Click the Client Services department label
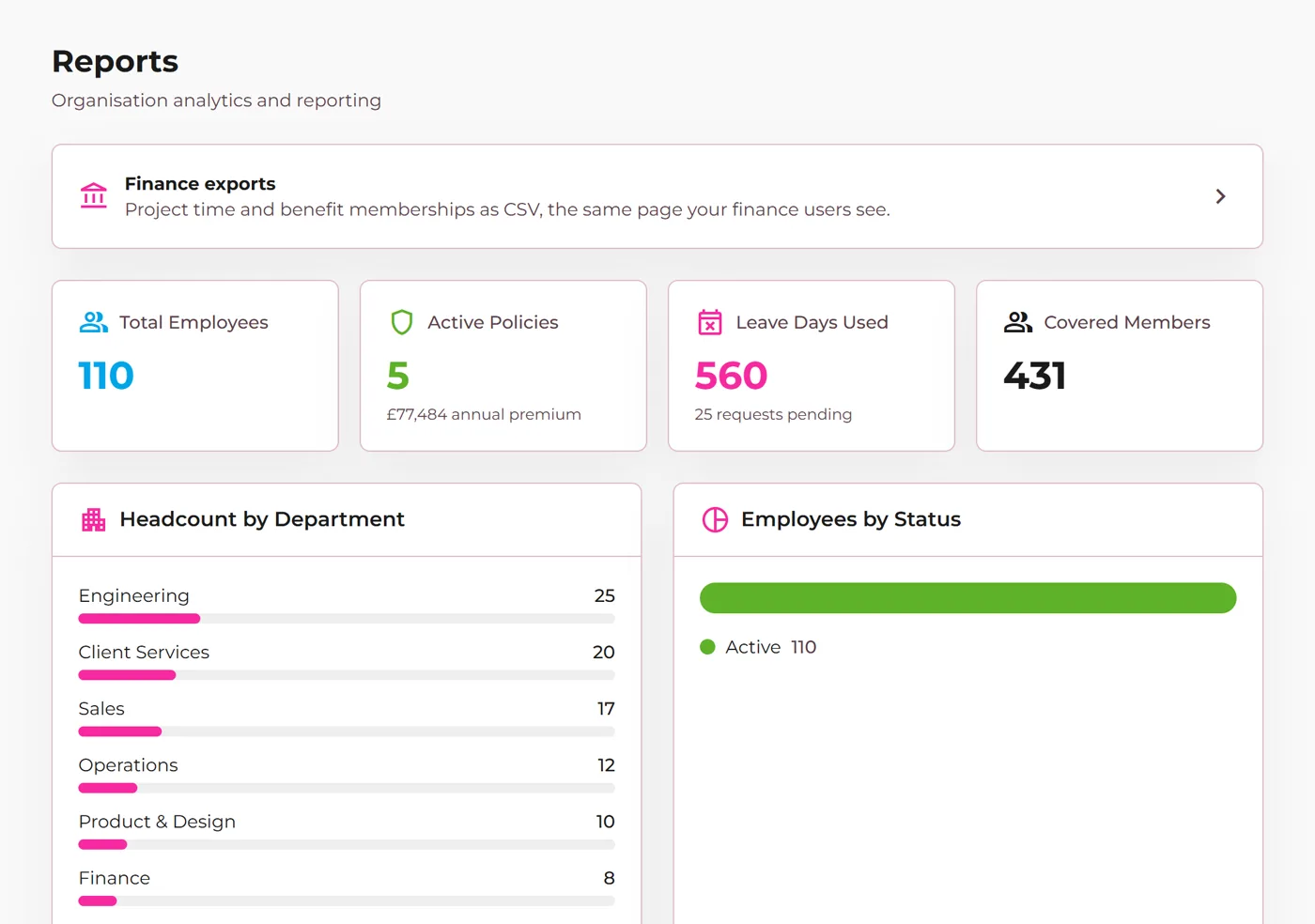 [144, 652]
